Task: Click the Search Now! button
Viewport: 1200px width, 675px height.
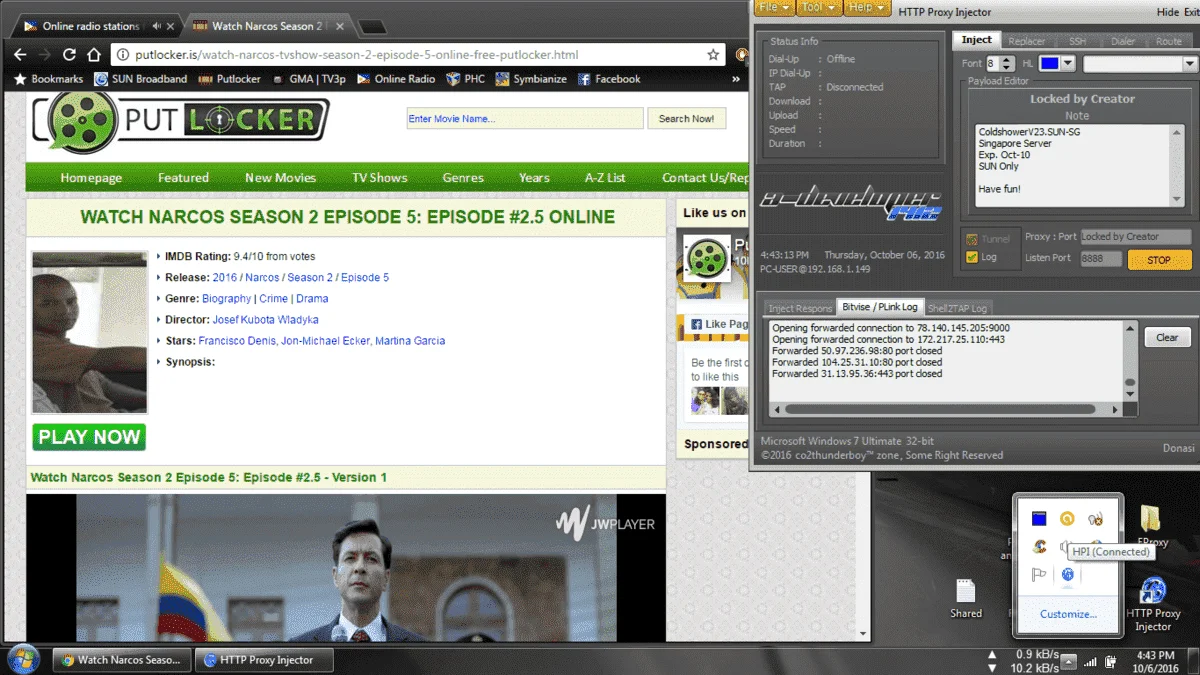Action: [687, 119]
